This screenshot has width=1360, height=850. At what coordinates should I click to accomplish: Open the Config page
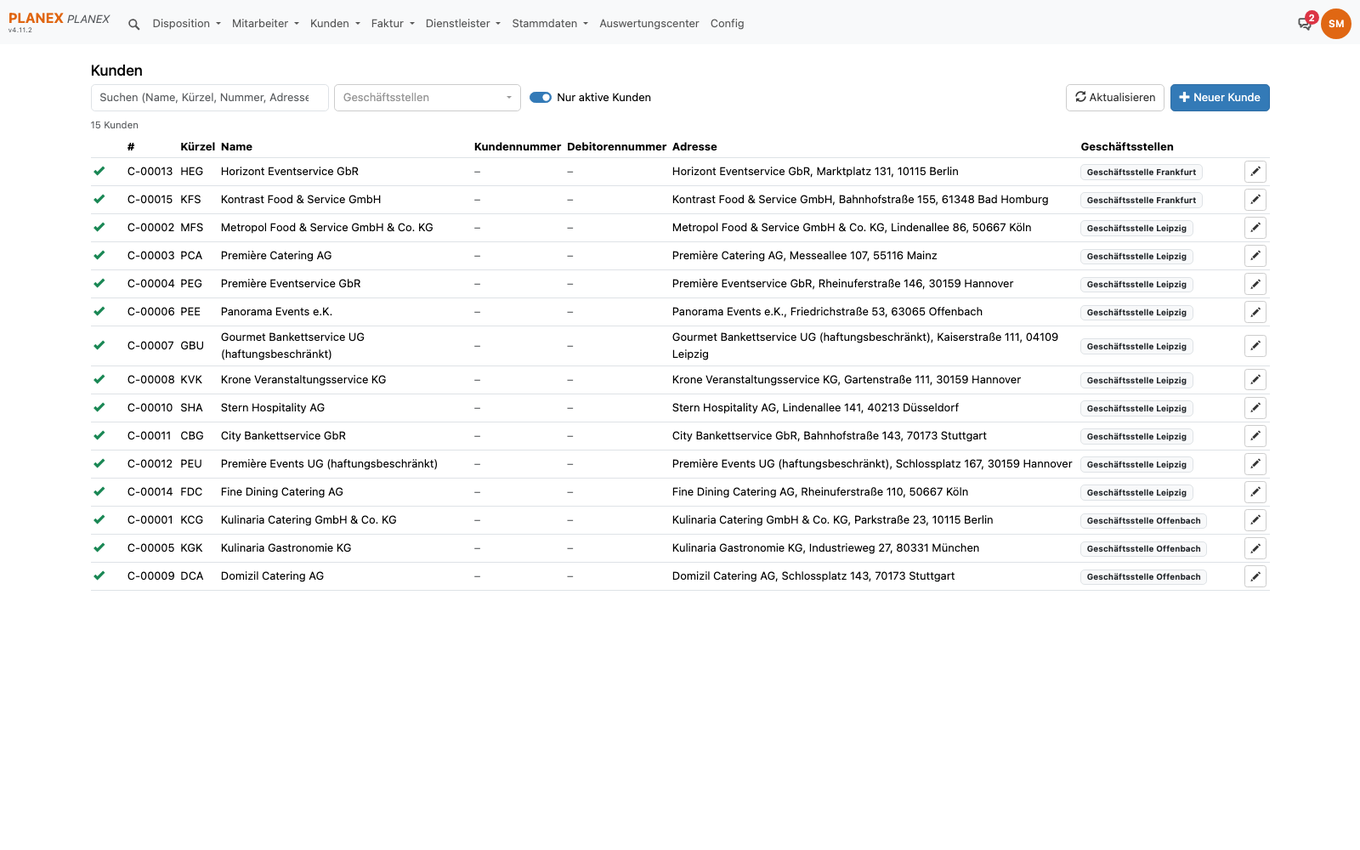click(727, 24)
